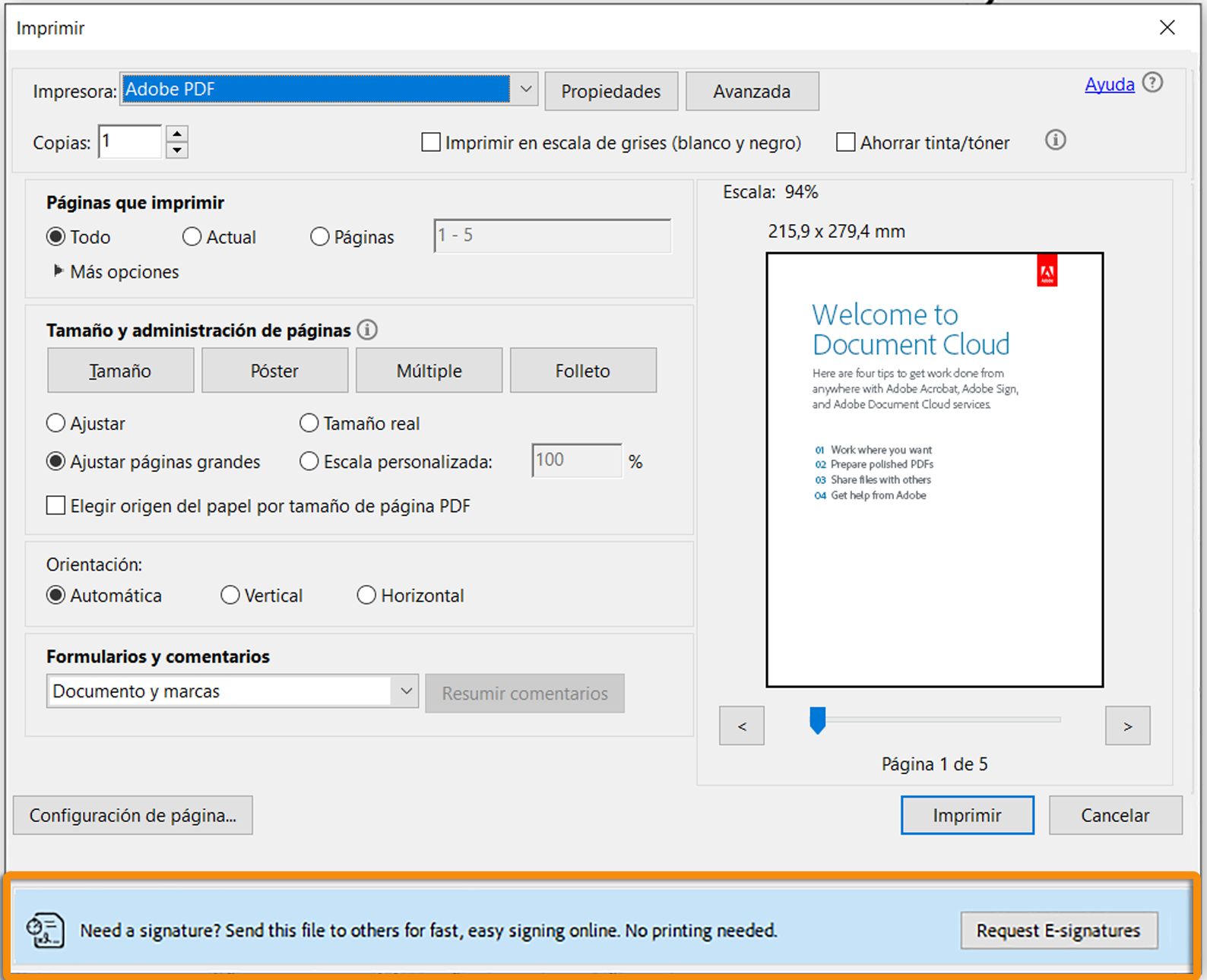Click the e-signature document icon
The image size is (1207, 980).
pos(45,930)
